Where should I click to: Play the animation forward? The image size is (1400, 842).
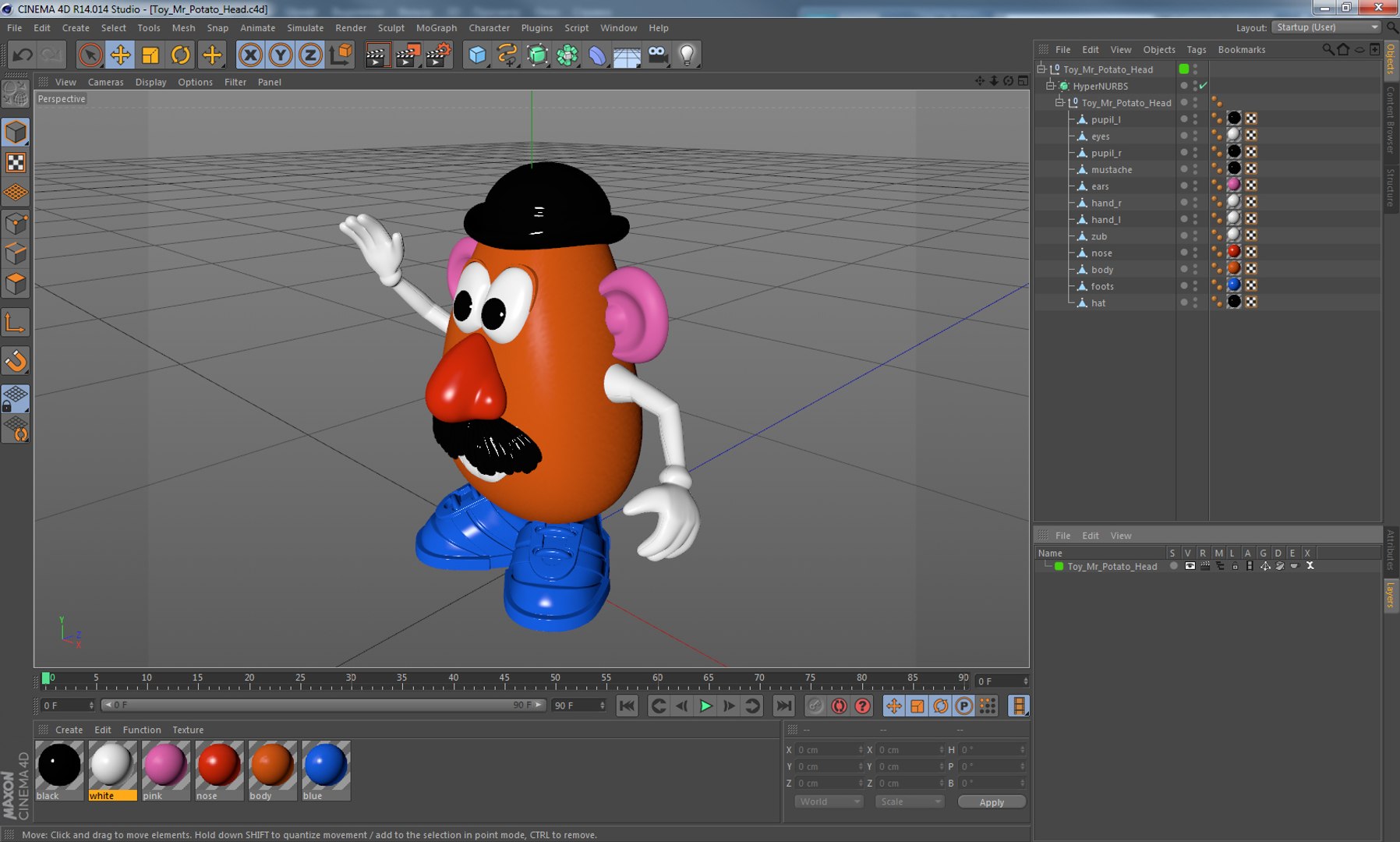point(705,706)
